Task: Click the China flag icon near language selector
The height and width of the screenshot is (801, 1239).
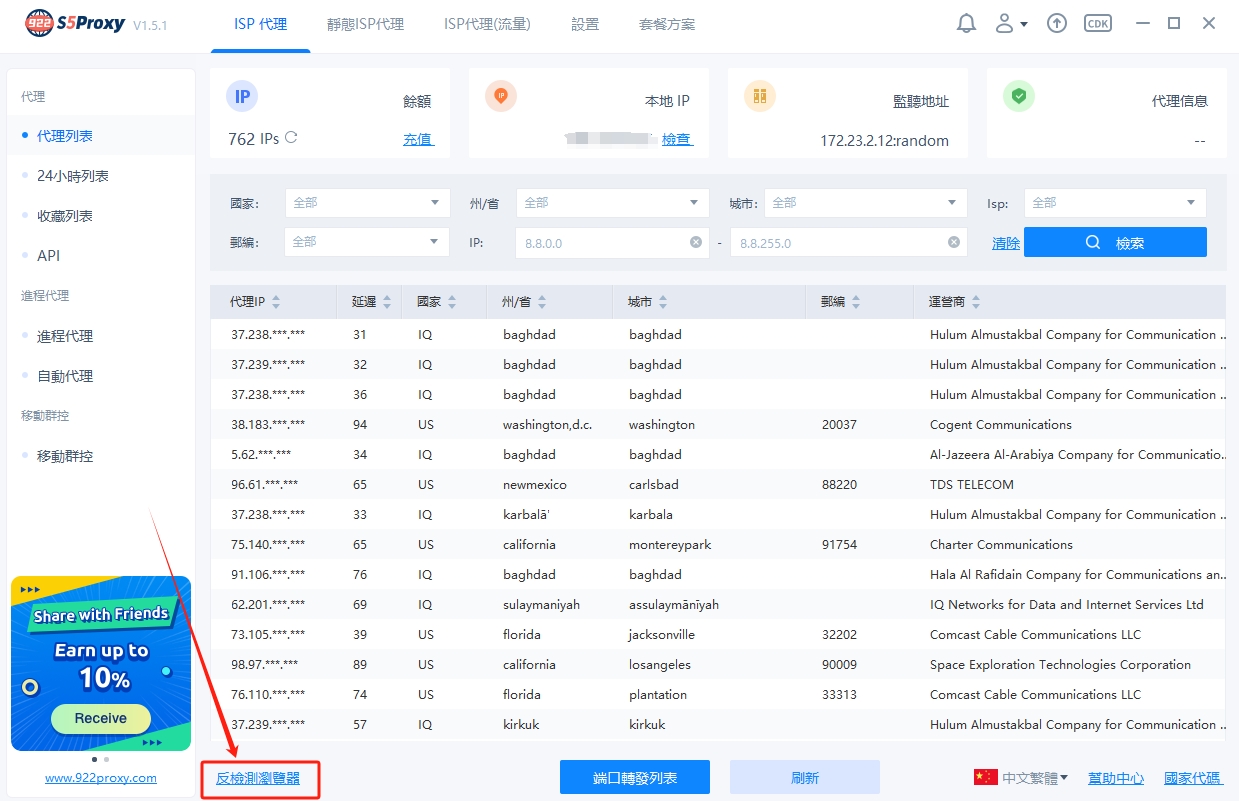Action: 986,777
